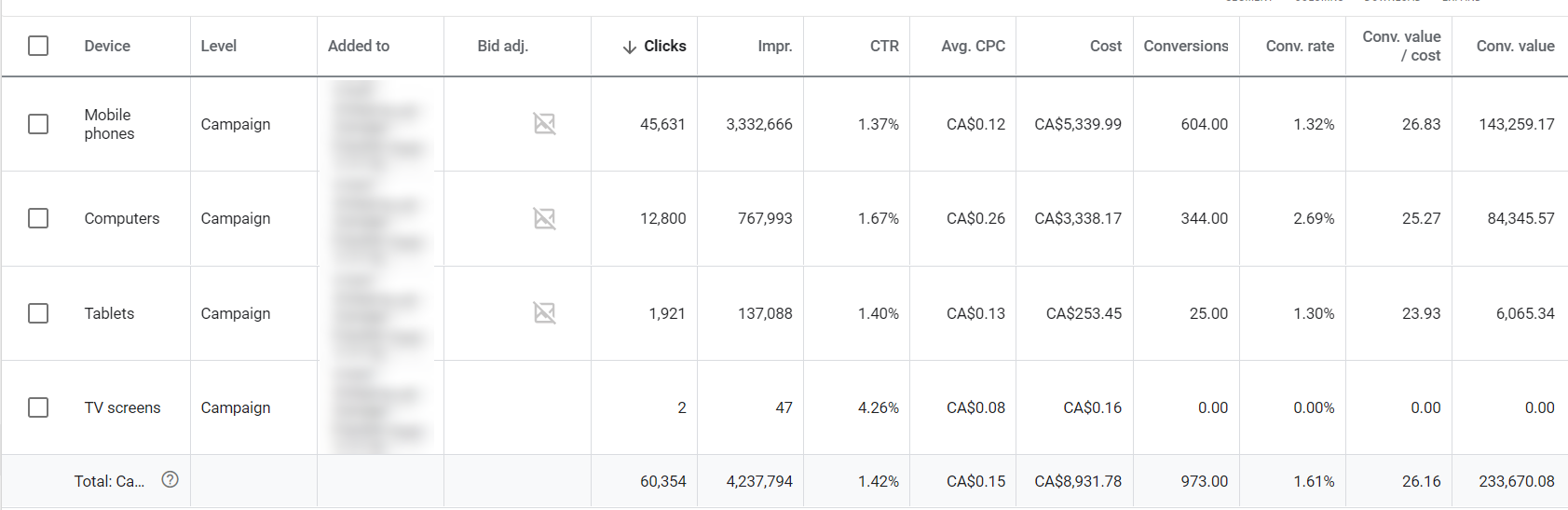
Task: Sort by Avg. CPC column header
Action: [x=973, y=46]
